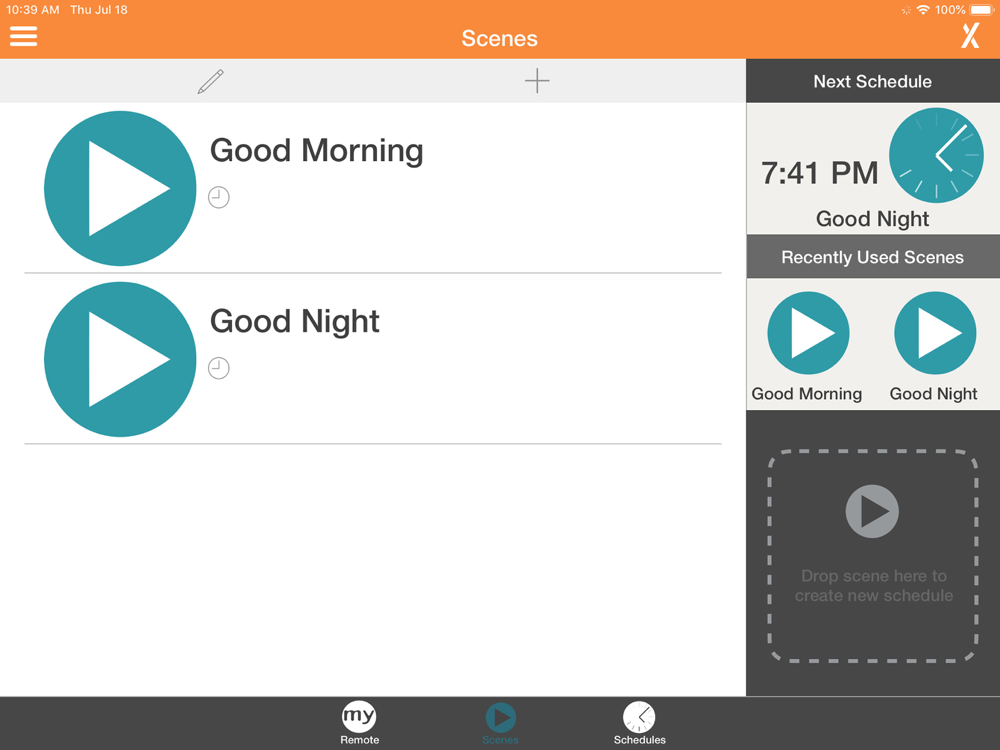The height and width of the screenshot is (750, 1000).
Task: Tap the X logo in header
Action: (x=971, y=36)
